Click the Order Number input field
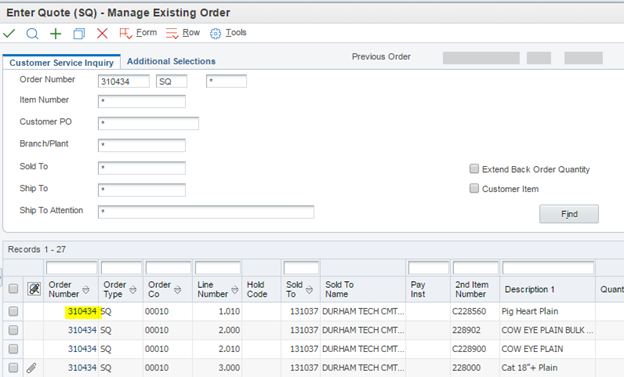The height and width of the screenshot is (377, 624). click(124, 81)
